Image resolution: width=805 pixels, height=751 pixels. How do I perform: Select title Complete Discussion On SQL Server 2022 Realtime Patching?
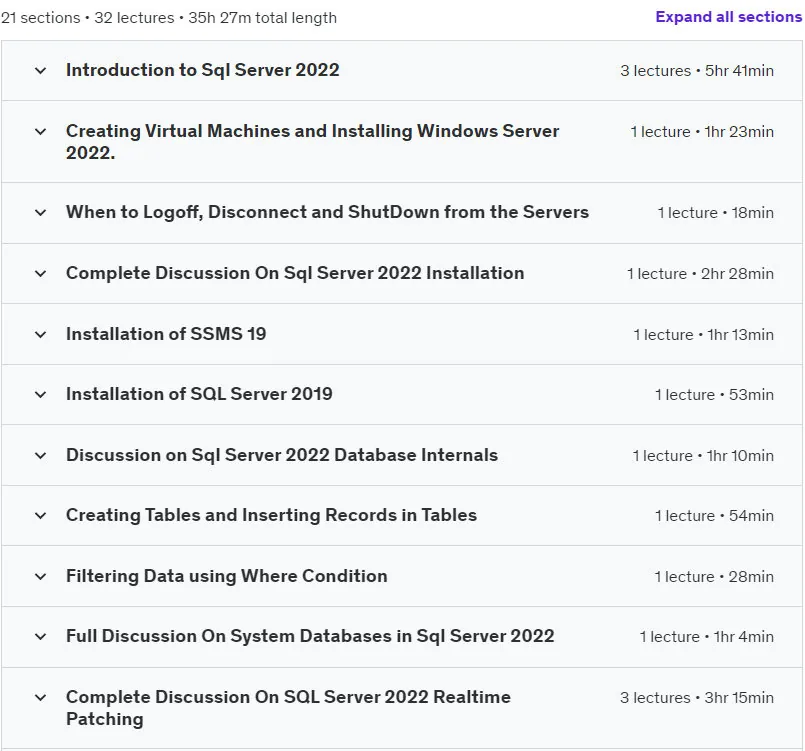pyautogui.click(x=289, y=708)
